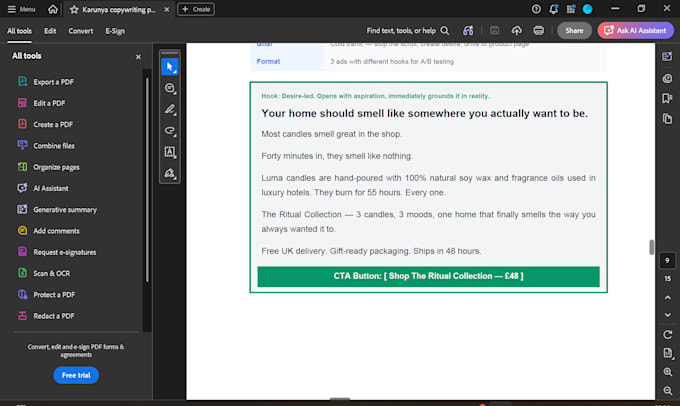Screen dimensions: 680x406
Task: Click the text "Most candles smell great in the shop"
Action: point(332,134)
